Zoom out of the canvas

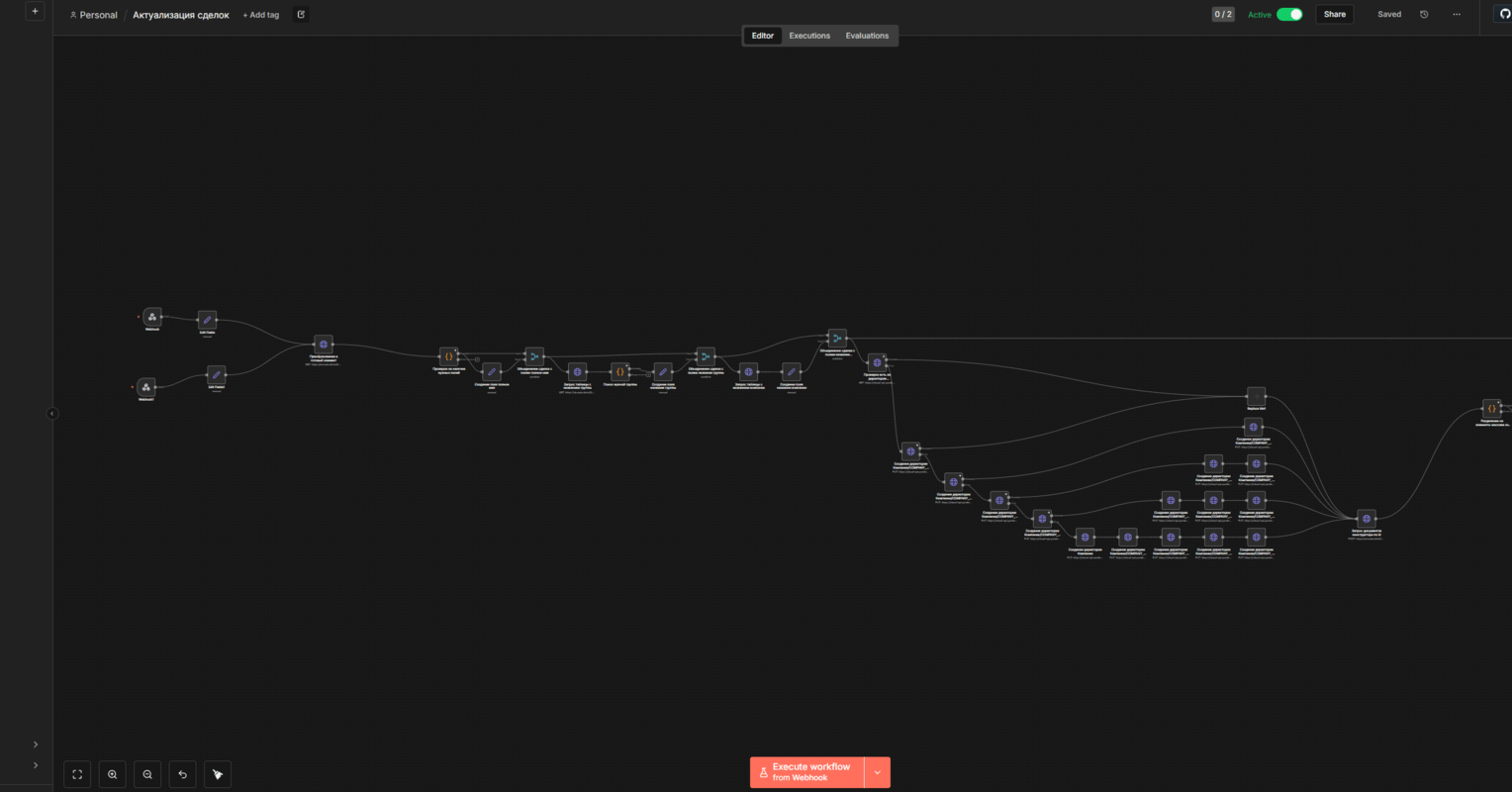click(147, 774)
